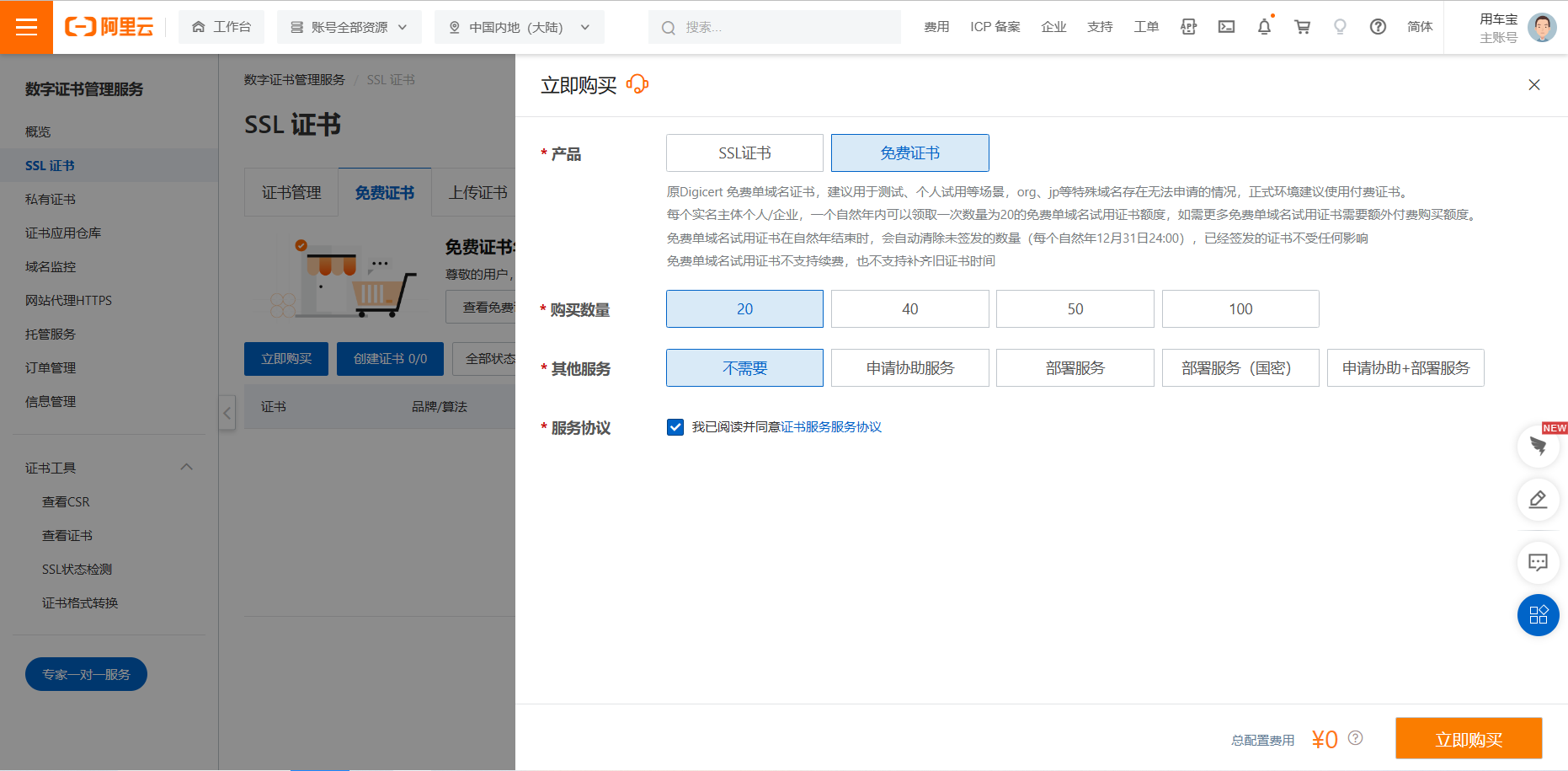The height and width of the screenshot is (771, 1568).
Task: Select 免费证书 product option
Action: click(x=909, y=153)
